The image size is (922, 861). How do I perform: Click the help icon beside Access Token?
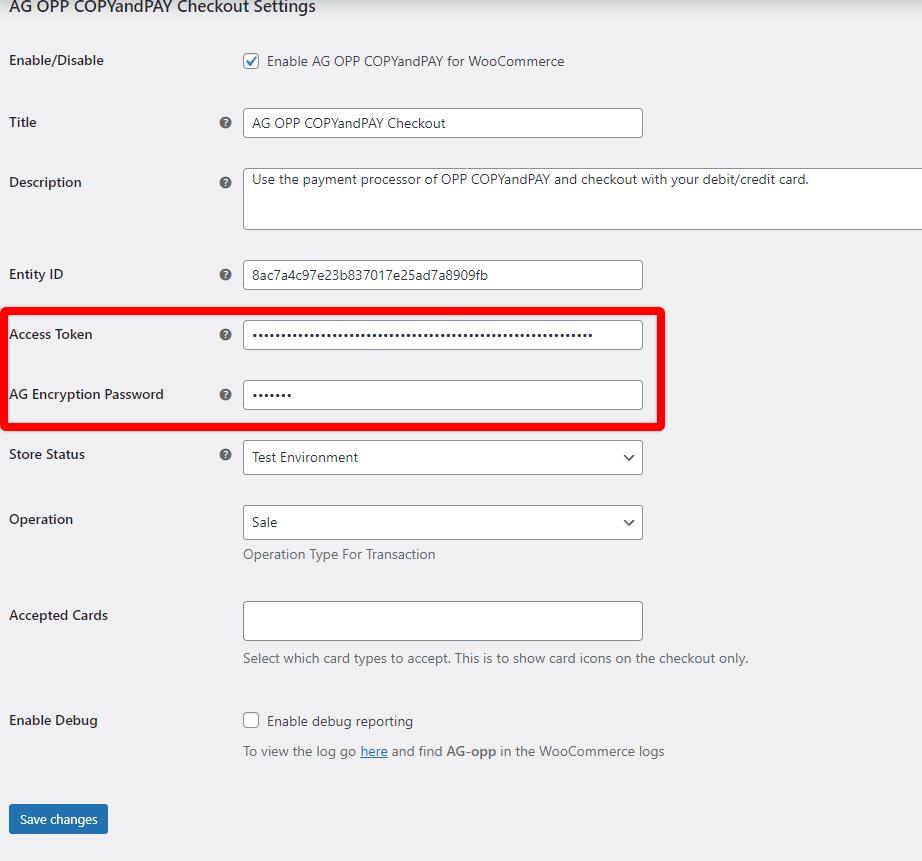click(x=225, y=334)
